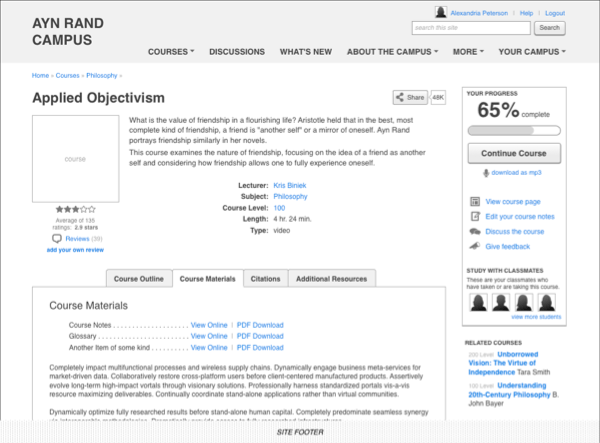
Task: Click the course image placeholder
Action: (x=75, y=159)
